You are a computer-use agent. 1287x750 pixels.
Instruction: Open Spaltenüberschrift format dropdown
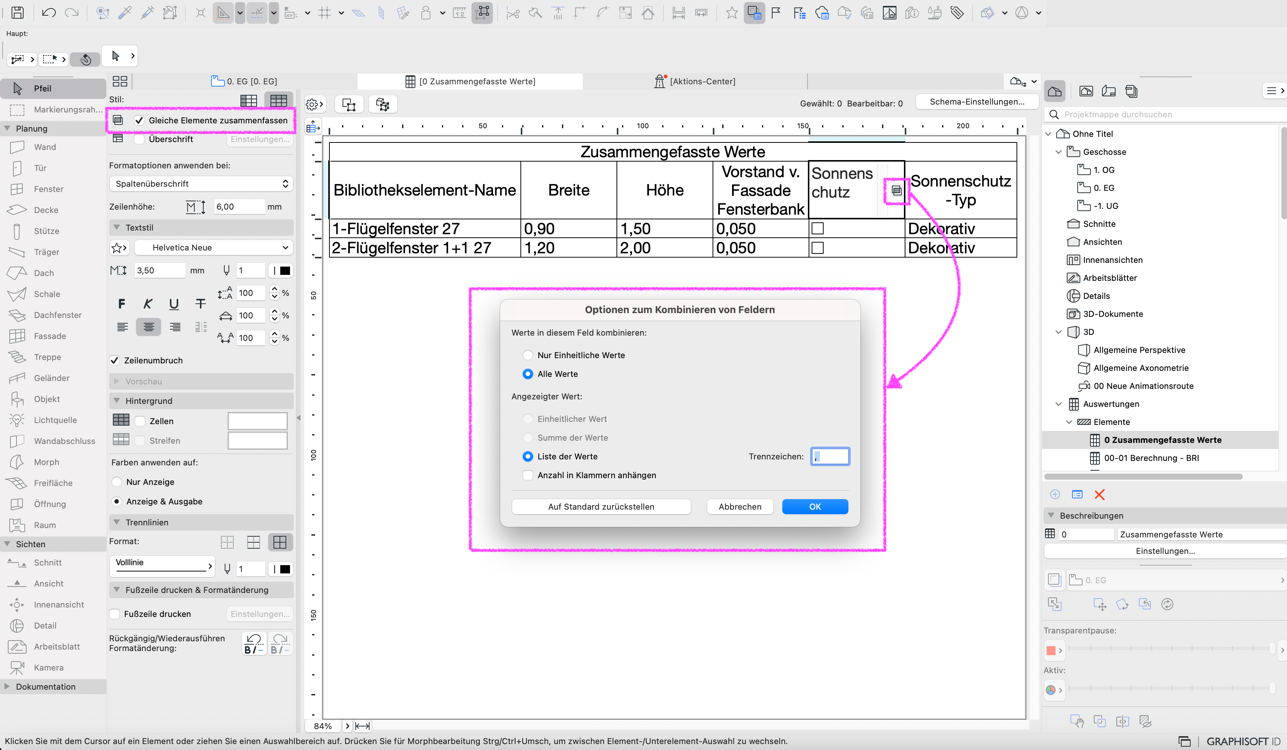[x=201, y=184]
